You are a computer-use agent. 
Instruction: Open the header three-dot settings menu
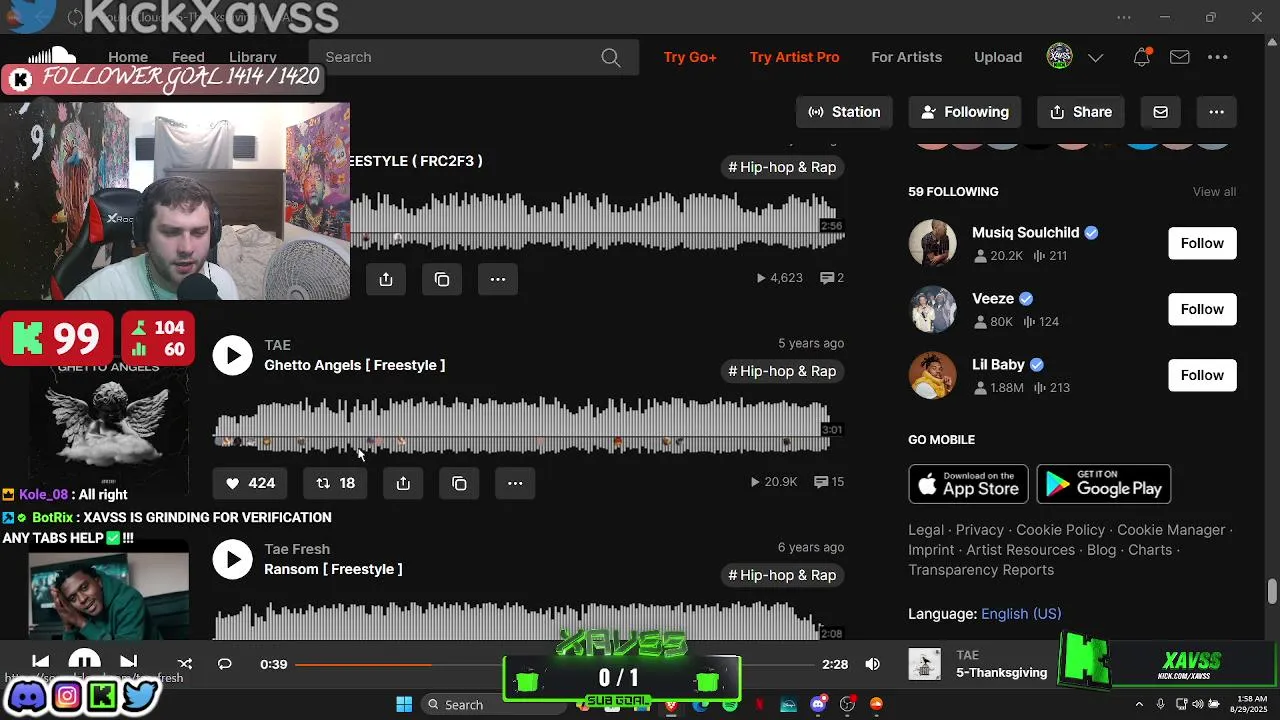tap(1217, 57)
